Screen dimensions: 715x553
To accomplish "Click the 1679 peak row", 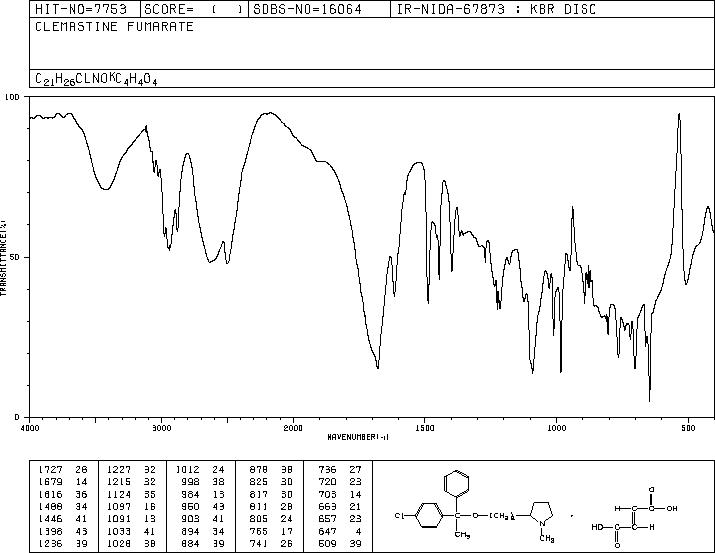I will pos(63,481).
